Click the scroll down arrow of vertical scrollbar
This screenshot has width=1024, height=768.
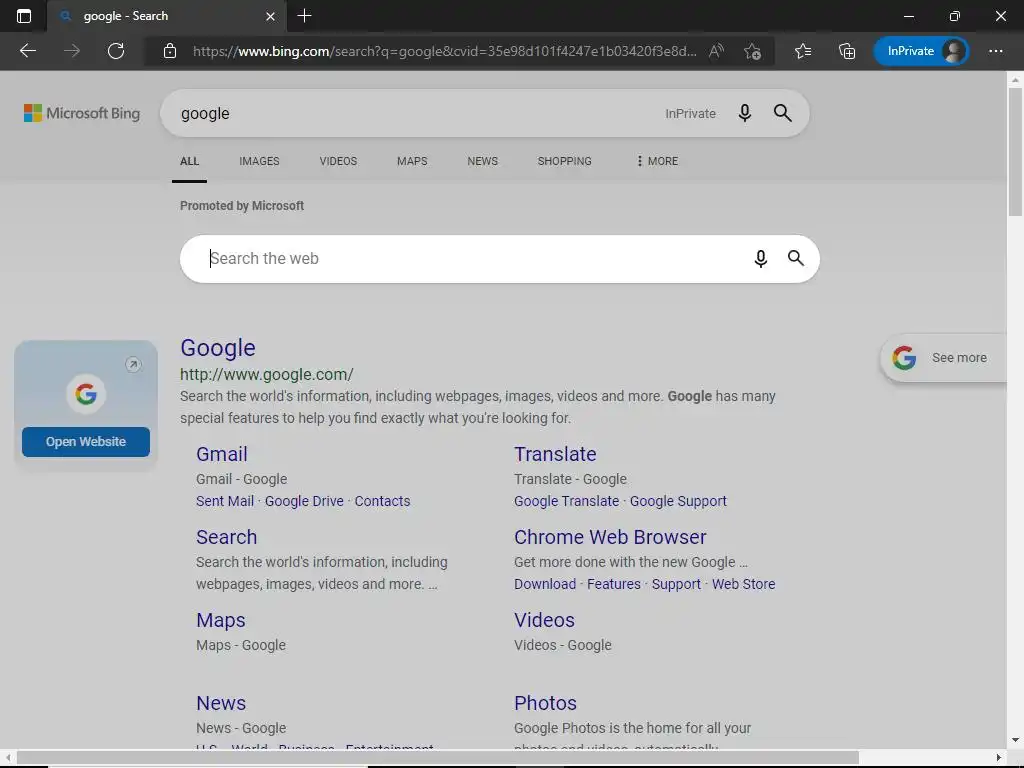(x=1015, y=741)
